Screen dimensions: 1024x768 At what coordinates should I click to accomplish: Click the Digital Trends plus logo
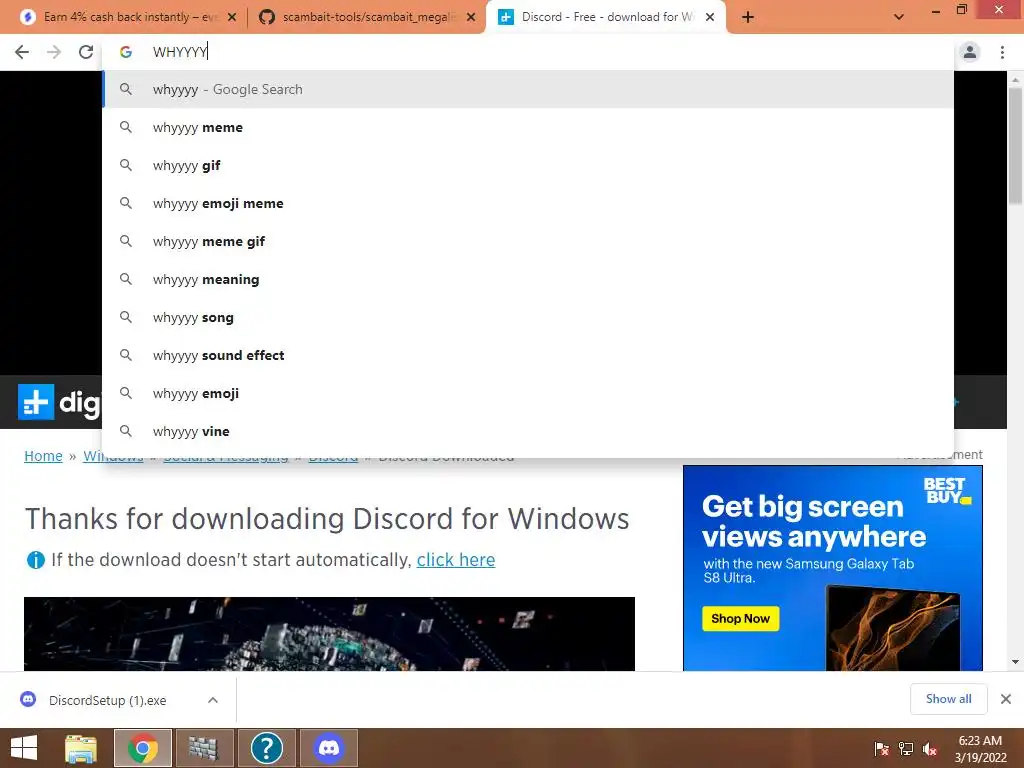click(x=35, y=402)
